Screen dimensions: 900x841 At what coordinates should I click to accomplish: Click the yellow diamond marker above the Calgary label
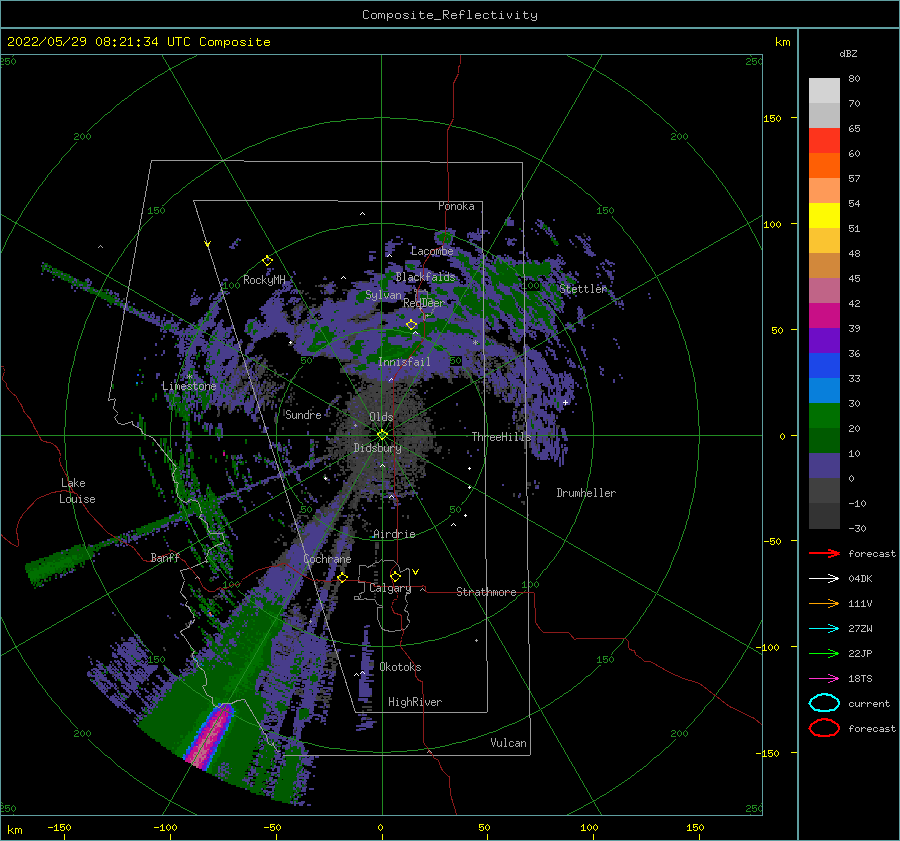(395, 576)
